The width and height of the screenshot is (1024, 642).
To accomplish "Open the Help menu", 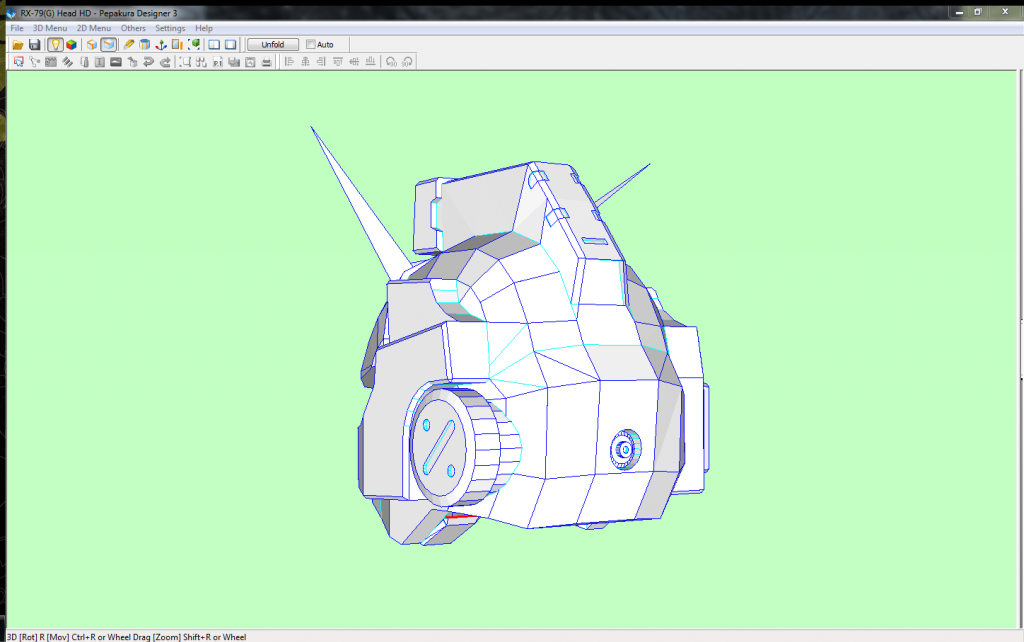I will (204, 28).
